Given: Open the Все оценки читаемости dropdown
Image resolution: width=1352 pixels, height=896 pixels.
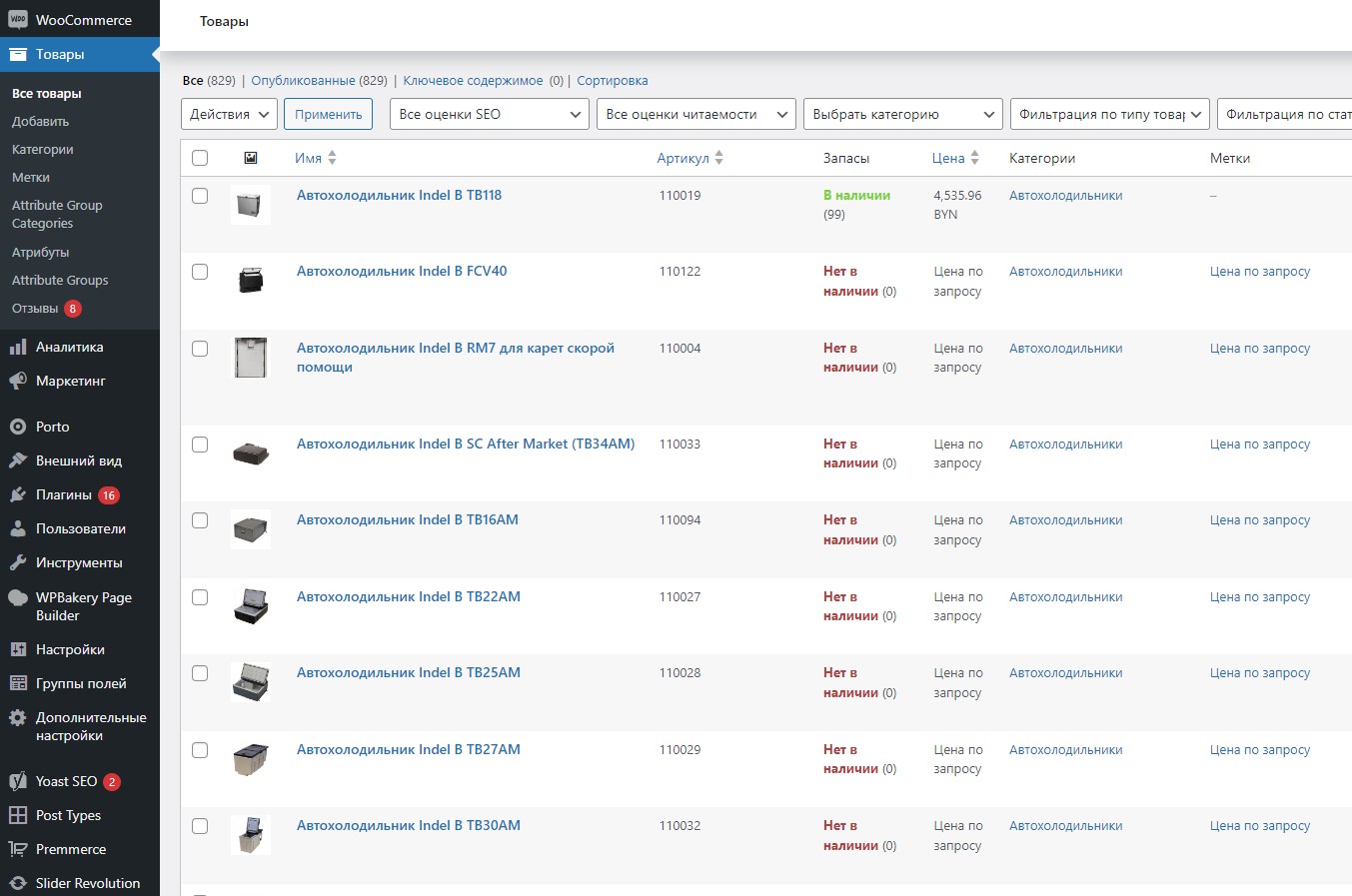Looking at the screenshot, I should [x=696, y=114].
